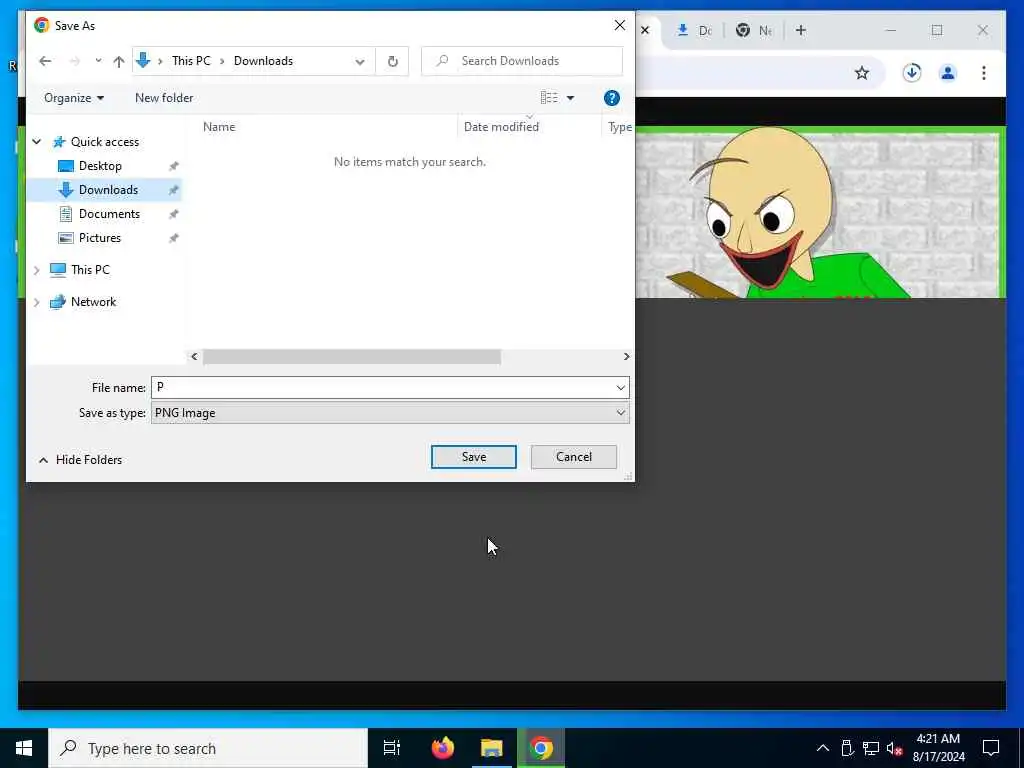Viewport: 1024px width, 768px height.
Task: Click the taskbar search box
Action: point(208,748)
